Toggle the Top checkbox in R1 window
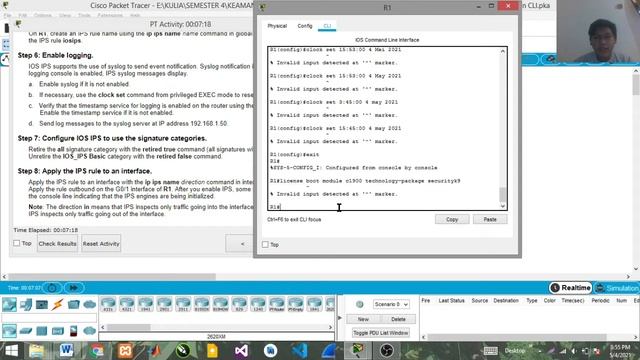Screen dimensions: 640x360 [x=265, y=244]
